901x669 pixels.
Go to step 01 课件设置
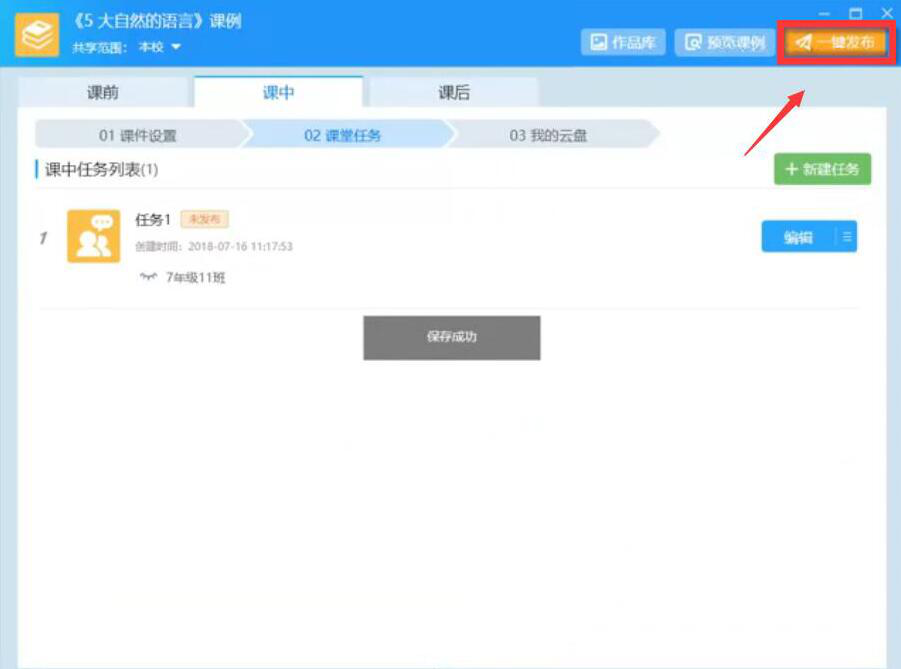tap(138, 135)
